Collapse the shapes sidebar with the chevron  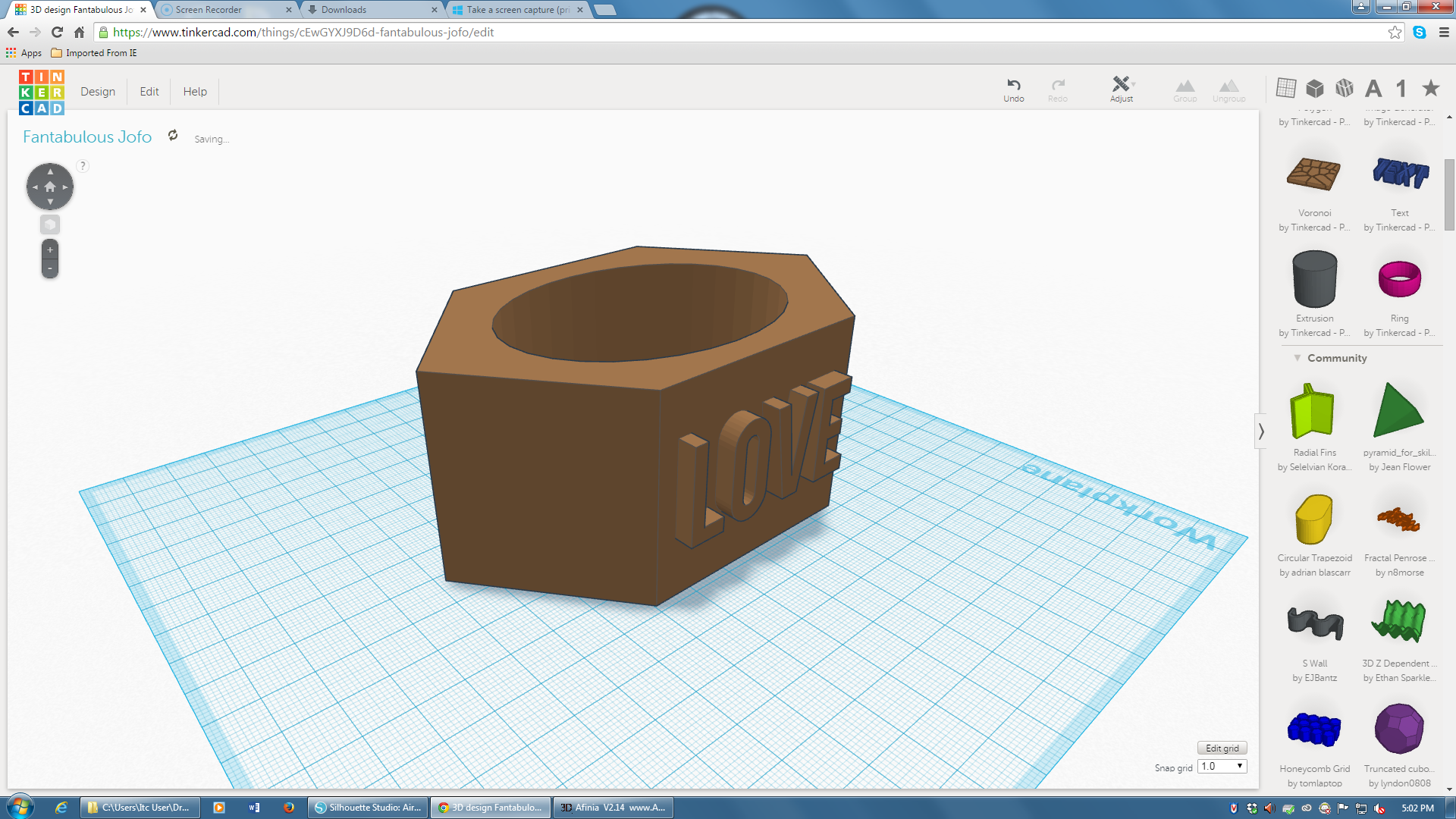pyautogui.click(x=1261, y=431)
